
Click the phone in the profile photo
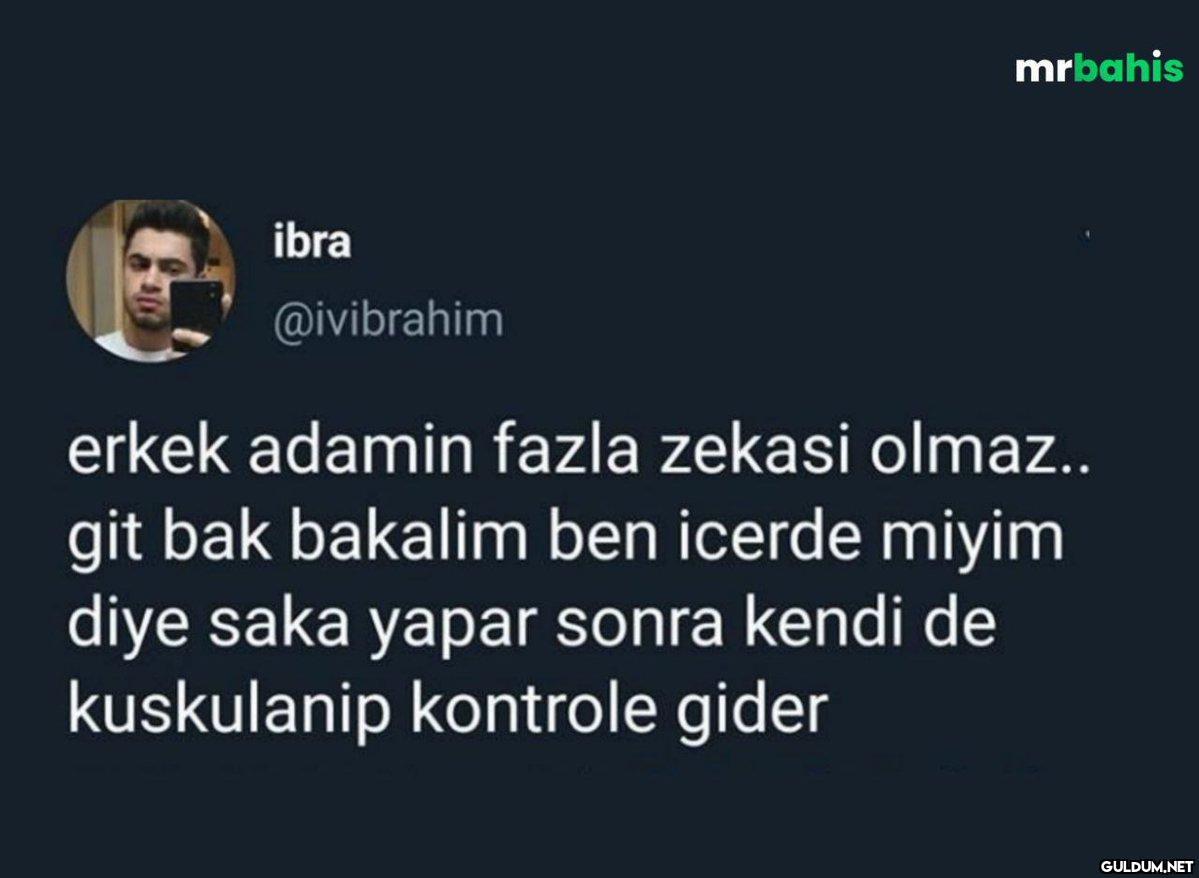point(197,314)
